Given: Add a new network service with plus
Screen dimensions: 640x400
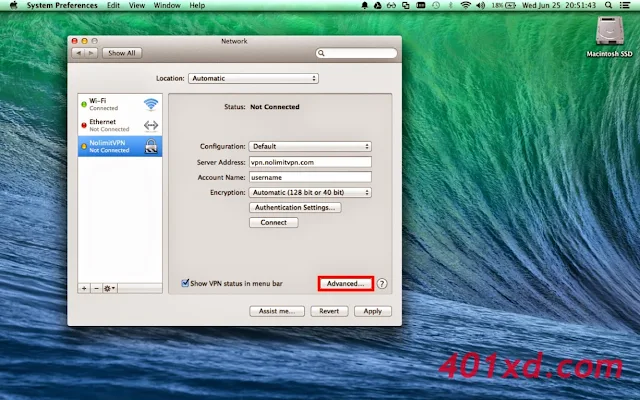Looking at the screenshot, I should point(84,289).
